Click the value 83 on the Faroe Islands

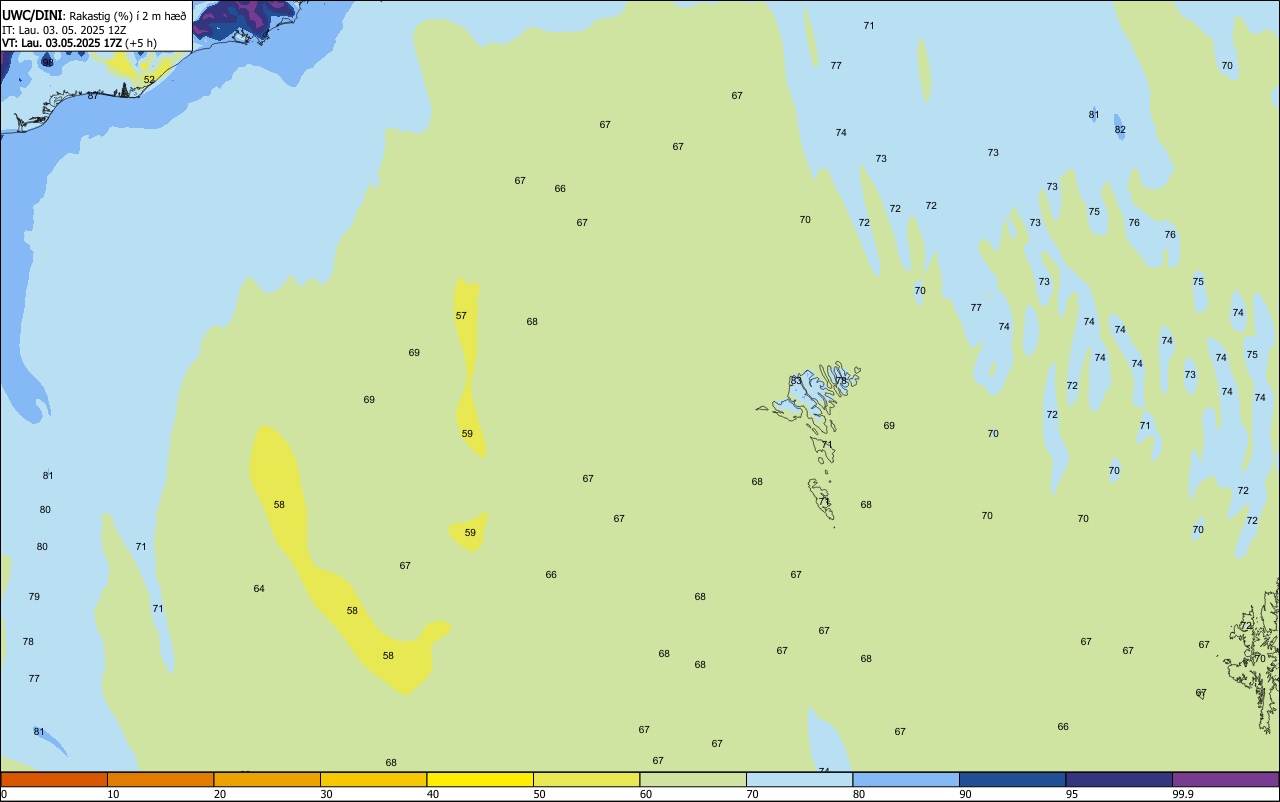point(796,380)
